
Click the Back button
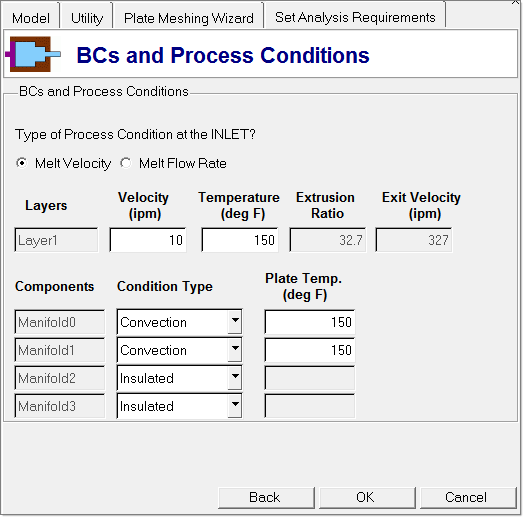[x=266, y=498]
